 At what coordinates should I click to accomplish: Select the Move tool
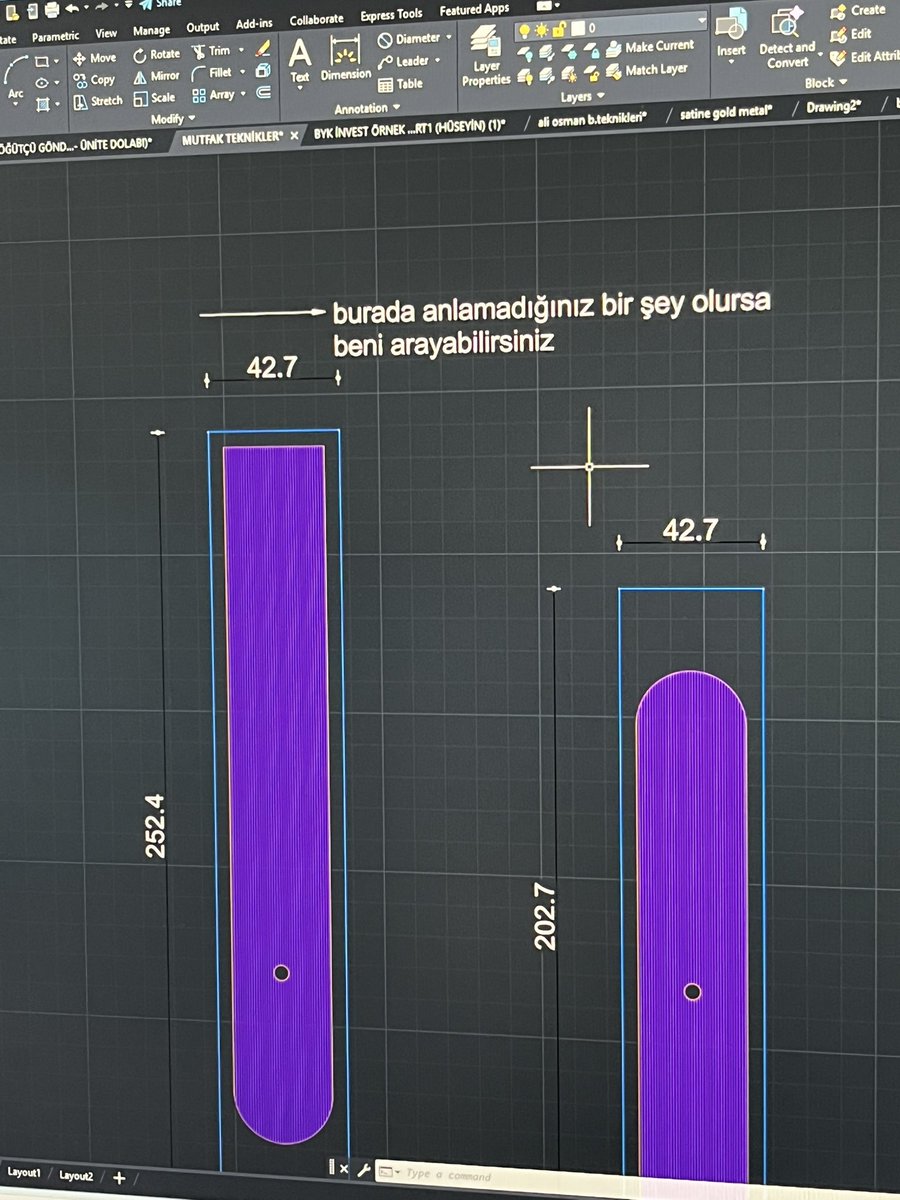pyautogui.click(x=95, y=58)
